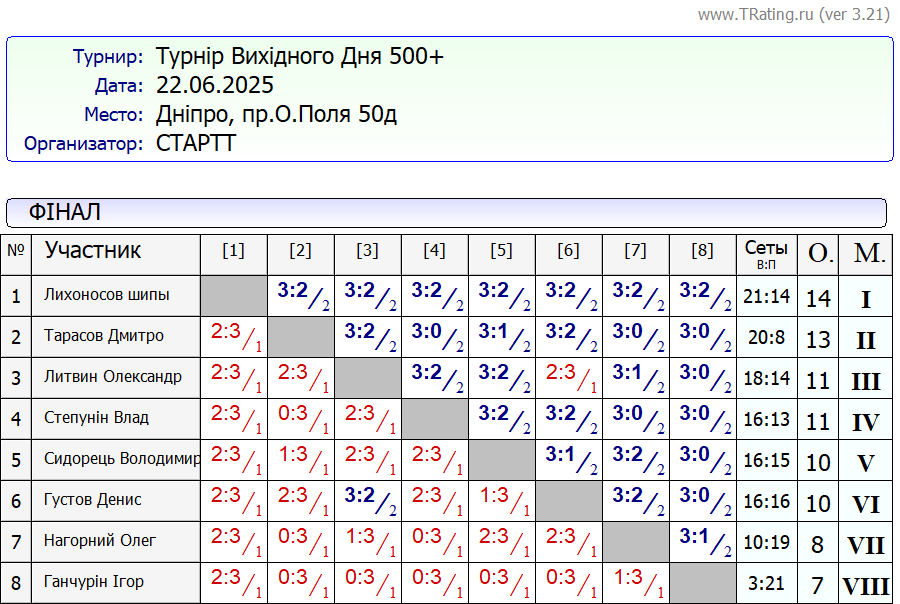Click Нагорний Олег's 3:1 win in column [8]
This screenshot has height=604, width=900.
tap(702, 540)
